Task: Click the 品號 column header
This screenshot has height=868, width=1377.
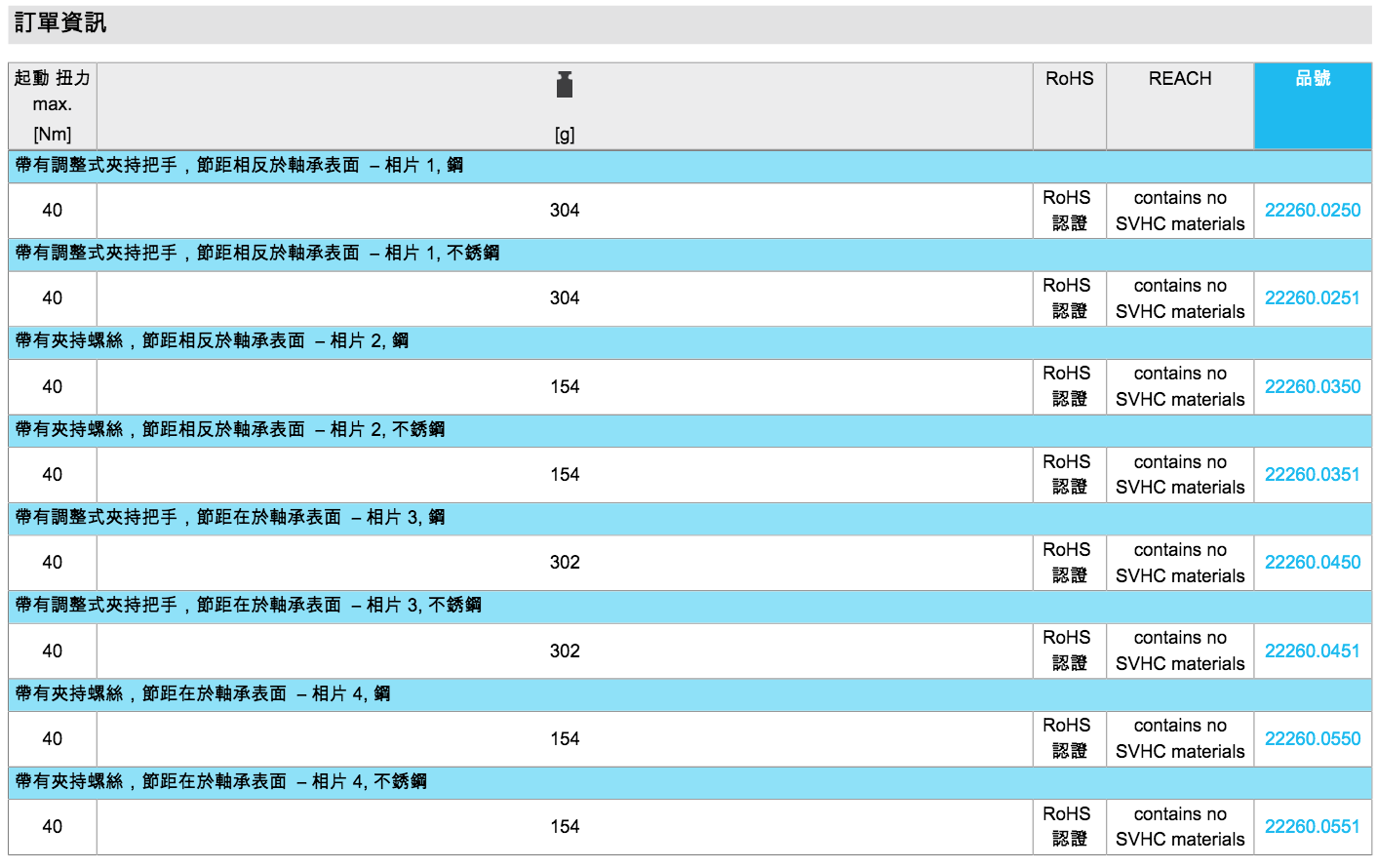Action: coord(1312,79)
